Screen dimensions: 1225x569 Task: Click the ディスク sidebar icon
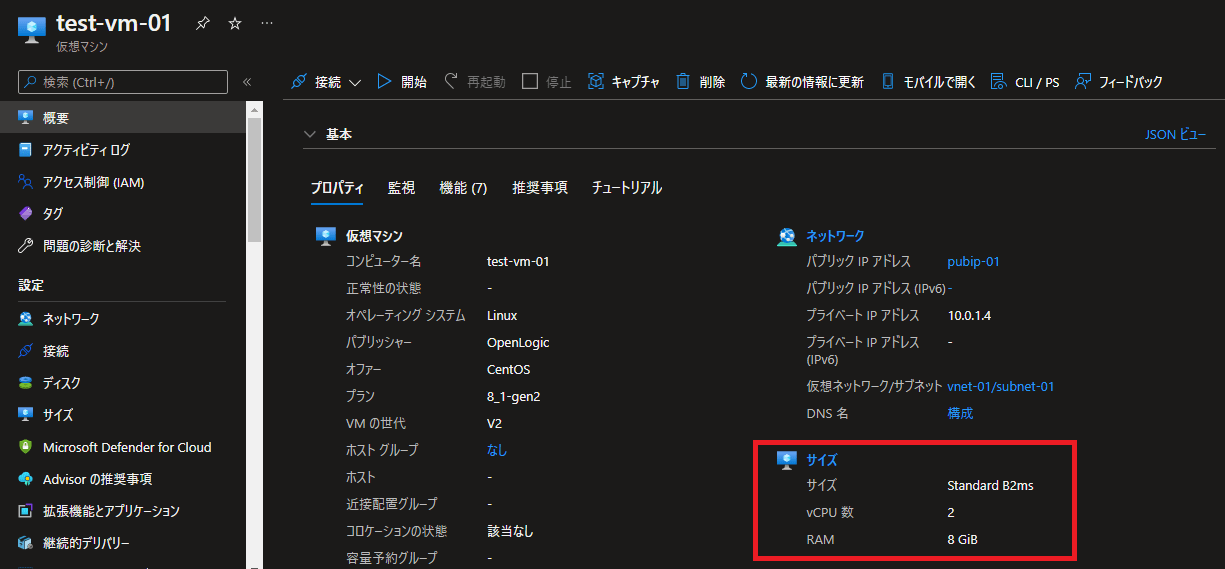click(26, 383)
